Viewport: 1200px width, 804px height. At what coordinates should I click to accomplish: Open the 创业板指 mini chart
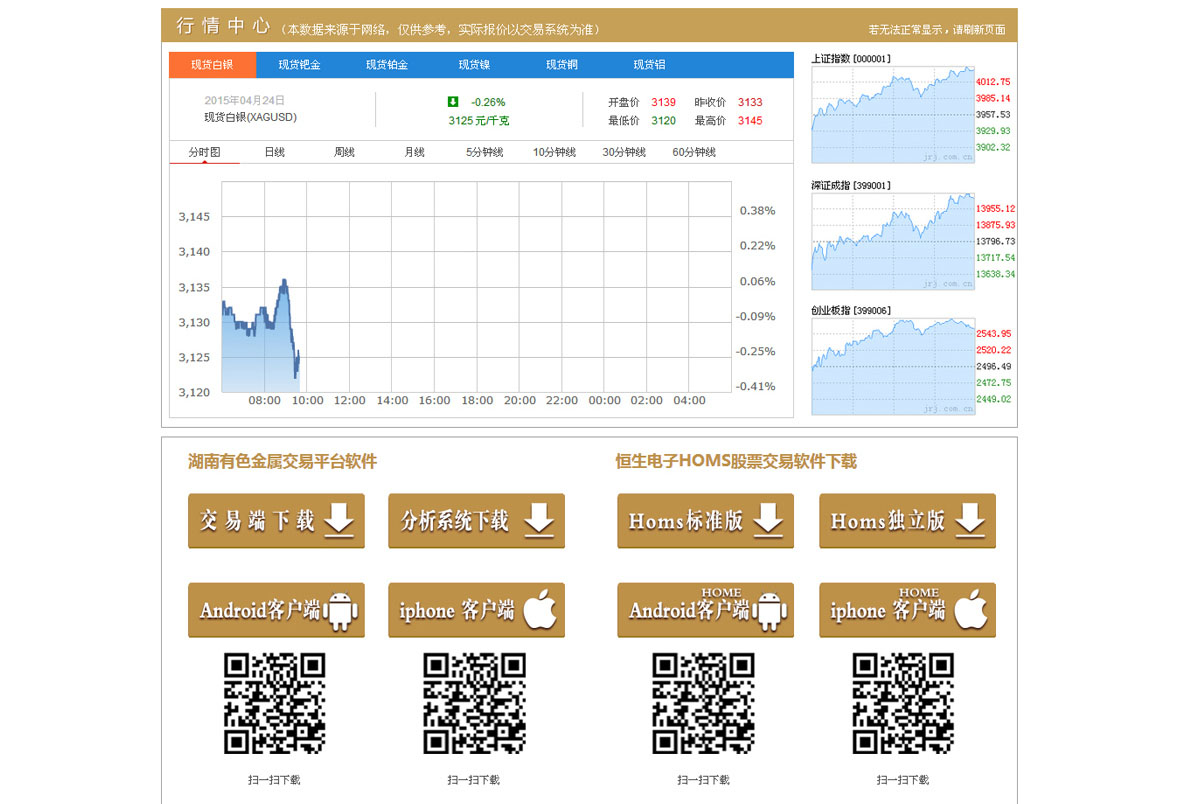point(893,367)
